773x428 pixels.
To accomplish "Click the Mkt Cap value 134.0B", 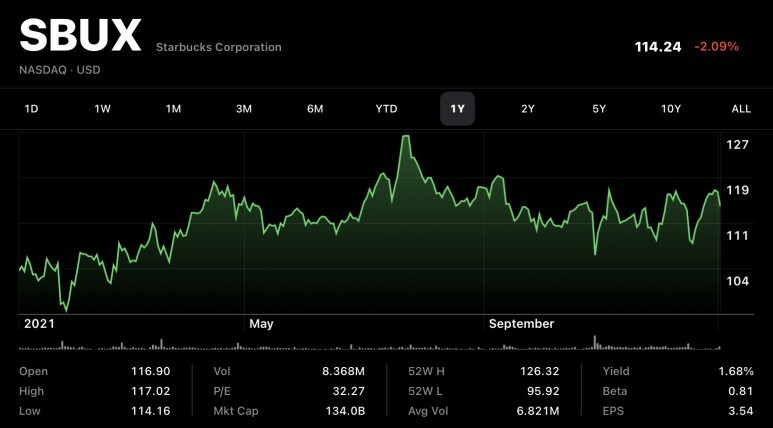I will (x=345, y=411).
